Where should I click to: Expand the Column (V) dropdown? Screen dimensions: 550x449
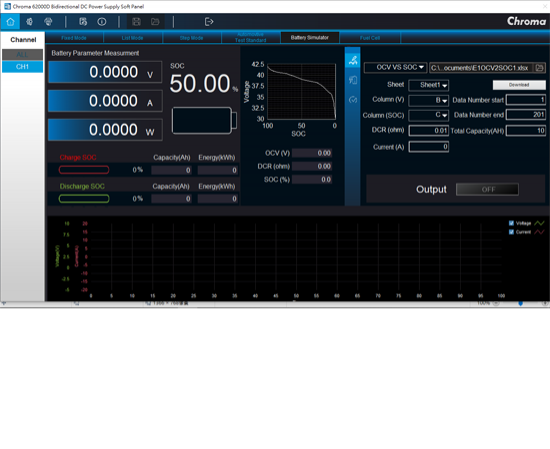[429, 100]
